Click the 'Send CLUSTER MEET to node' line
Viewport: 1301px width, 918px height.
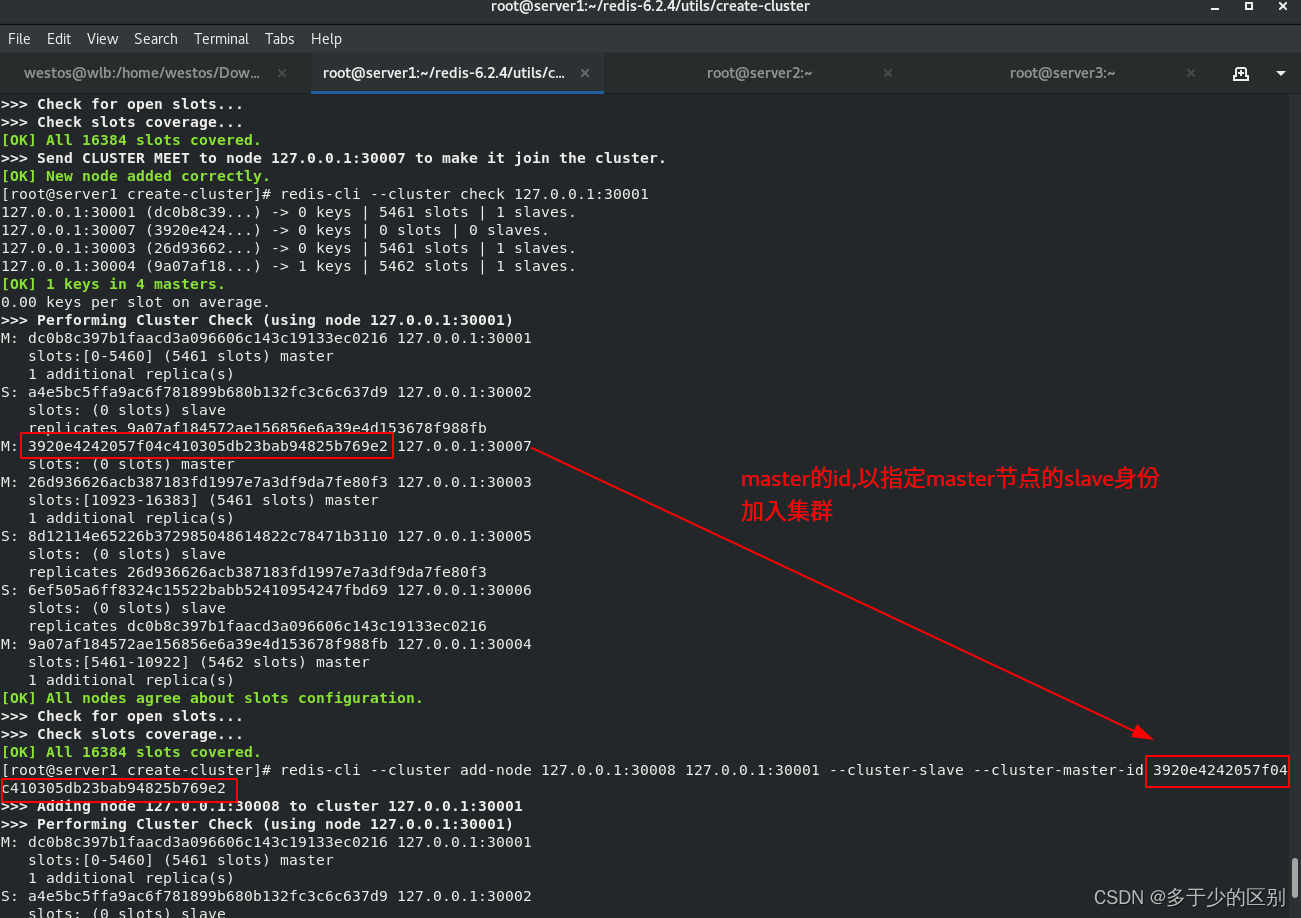[x=333, y=158]
